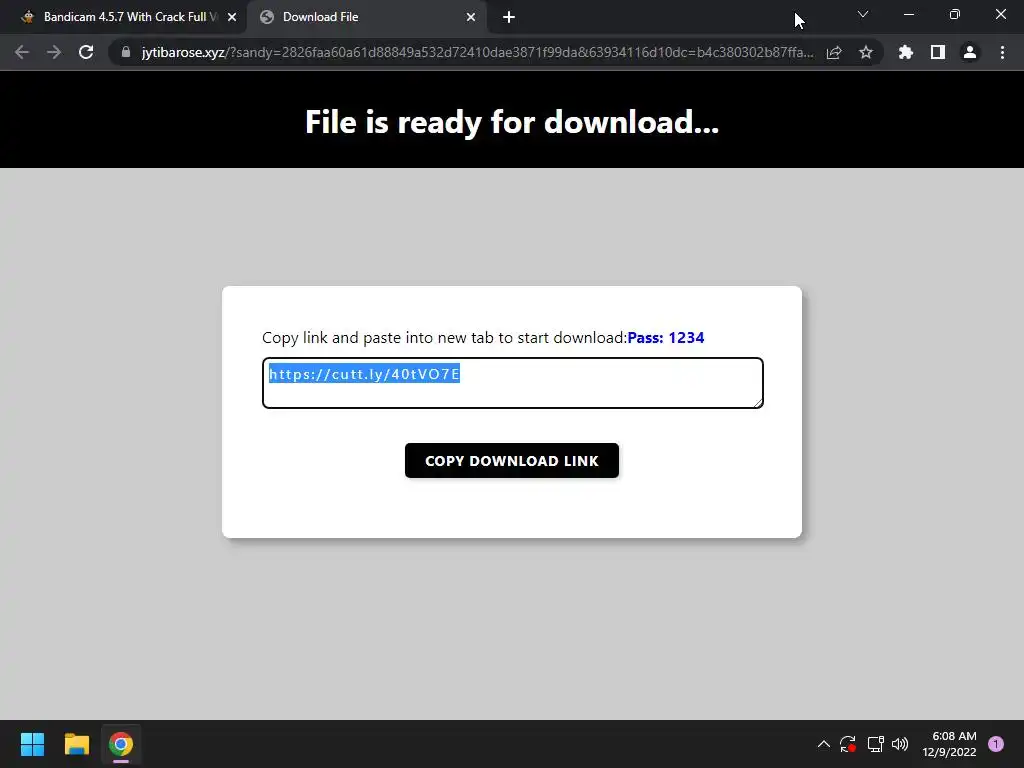Reload the current page
Screen dimensions: 1024x768
(x=86, y=52)
